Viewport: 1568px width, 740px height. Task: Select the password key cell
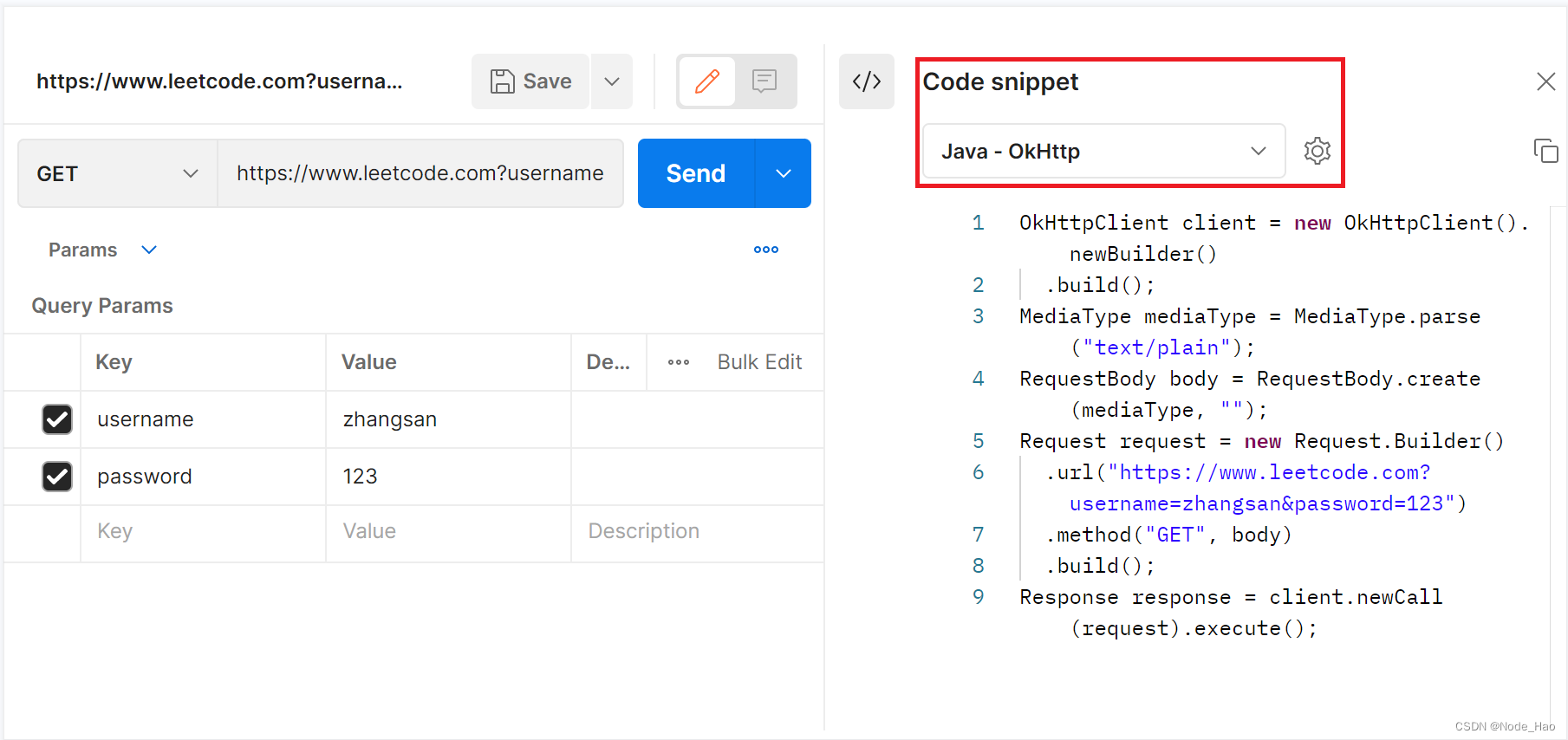click(204, 477)
